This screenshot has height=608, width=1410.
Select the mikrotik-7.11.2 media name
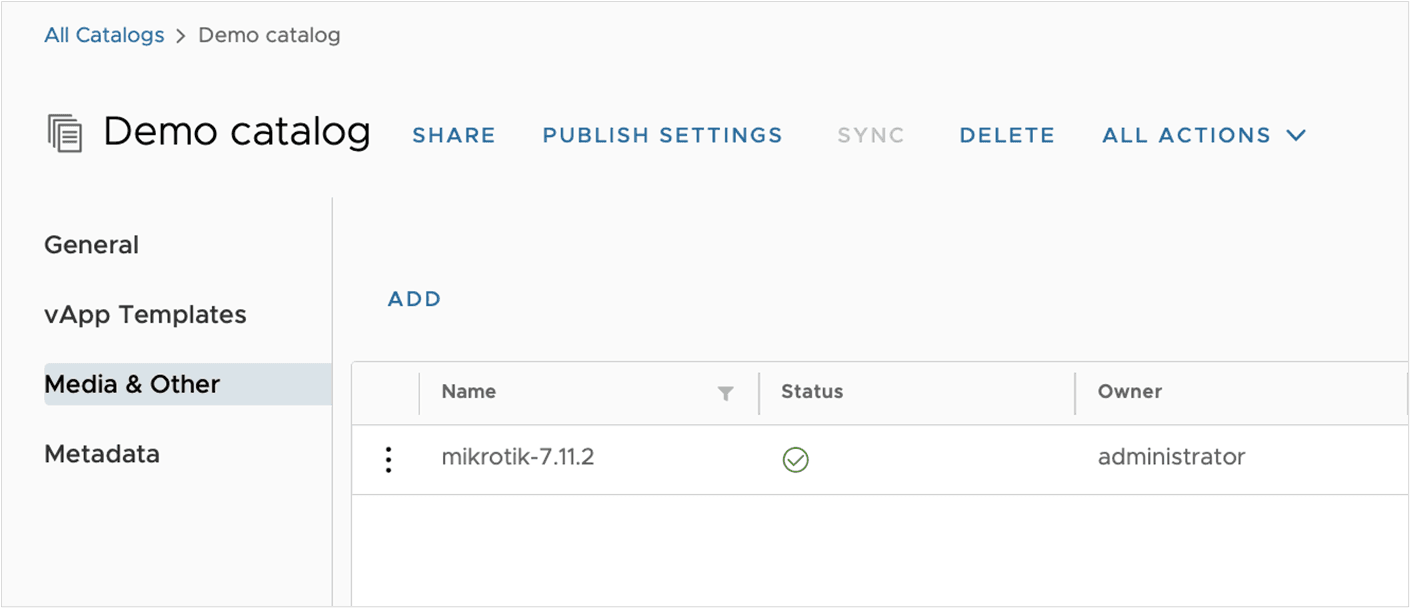518,458
